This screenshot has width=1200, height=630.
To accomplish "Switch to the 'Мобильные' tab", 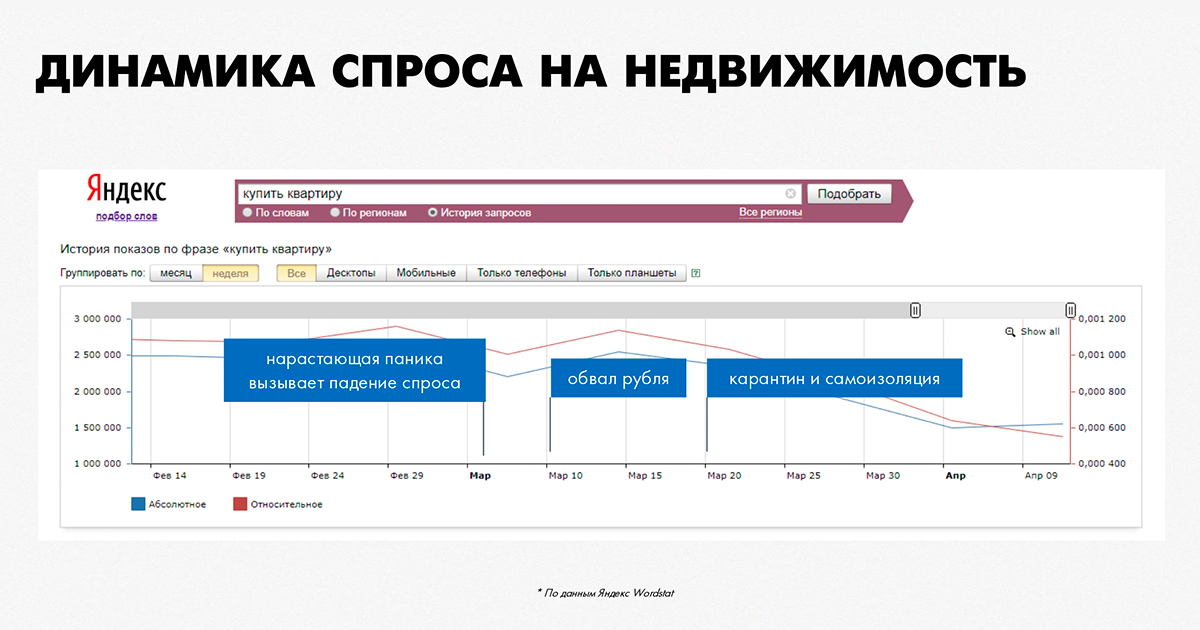I will pyautogui.click(x=426, y=273).
